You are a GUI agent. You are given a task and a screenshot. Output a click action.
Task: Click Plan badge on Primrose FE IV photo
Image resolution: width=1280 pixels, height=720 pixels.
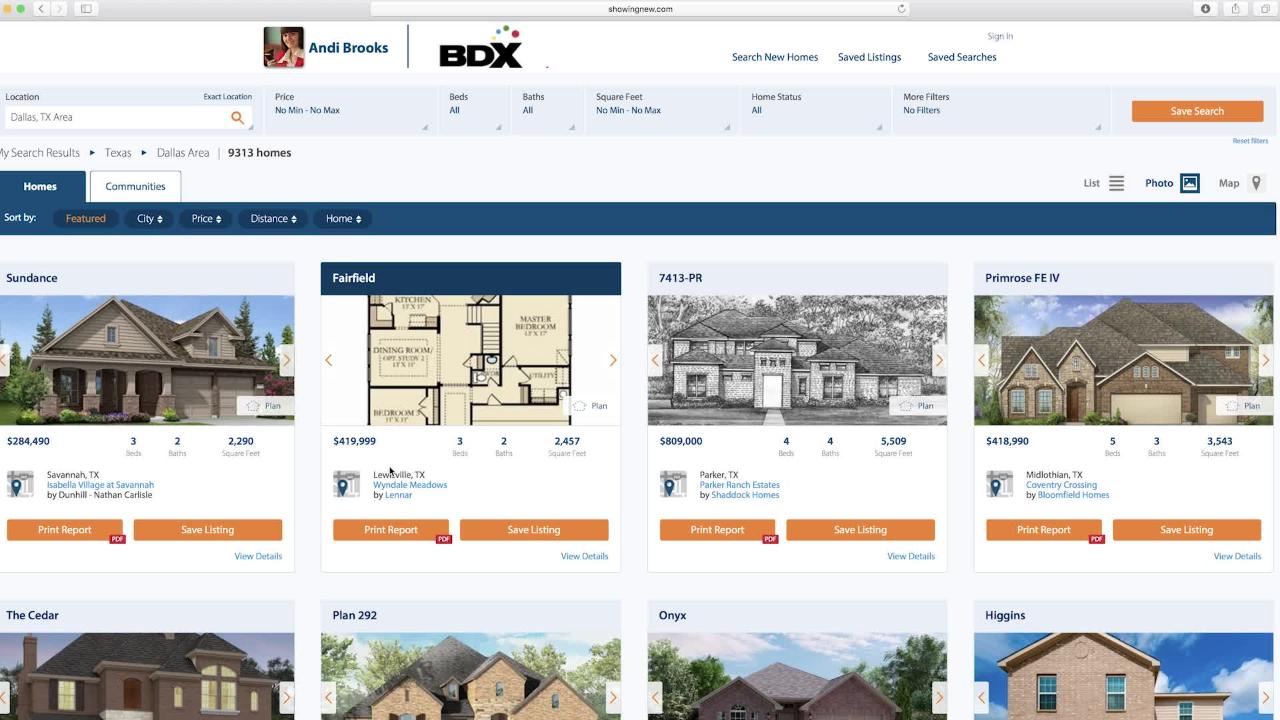[x=1245, y=406]
